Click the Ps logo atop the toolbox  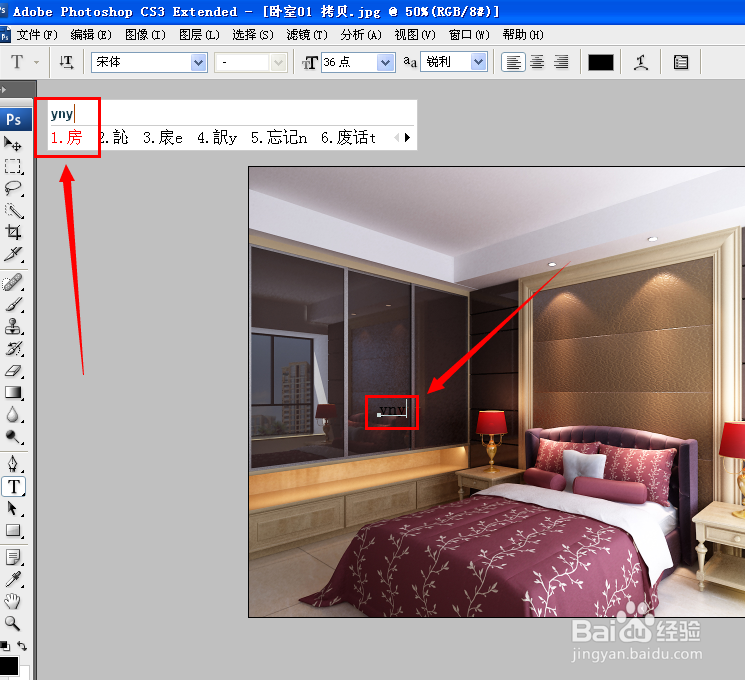click(16, 119)
